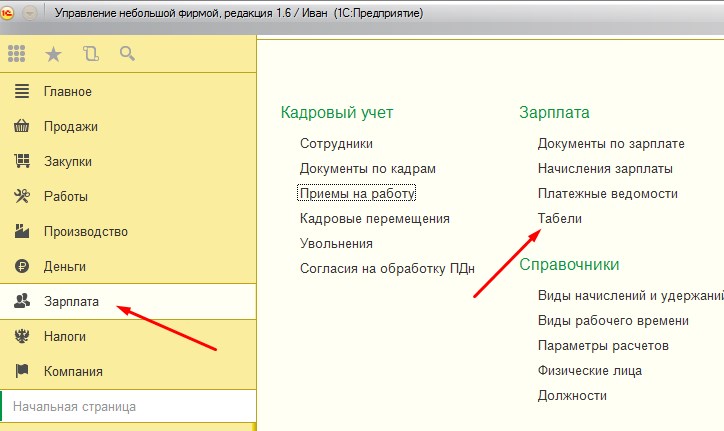Open Начисления зарплаты
724x431 pixels.
click(x=605, y=169)
